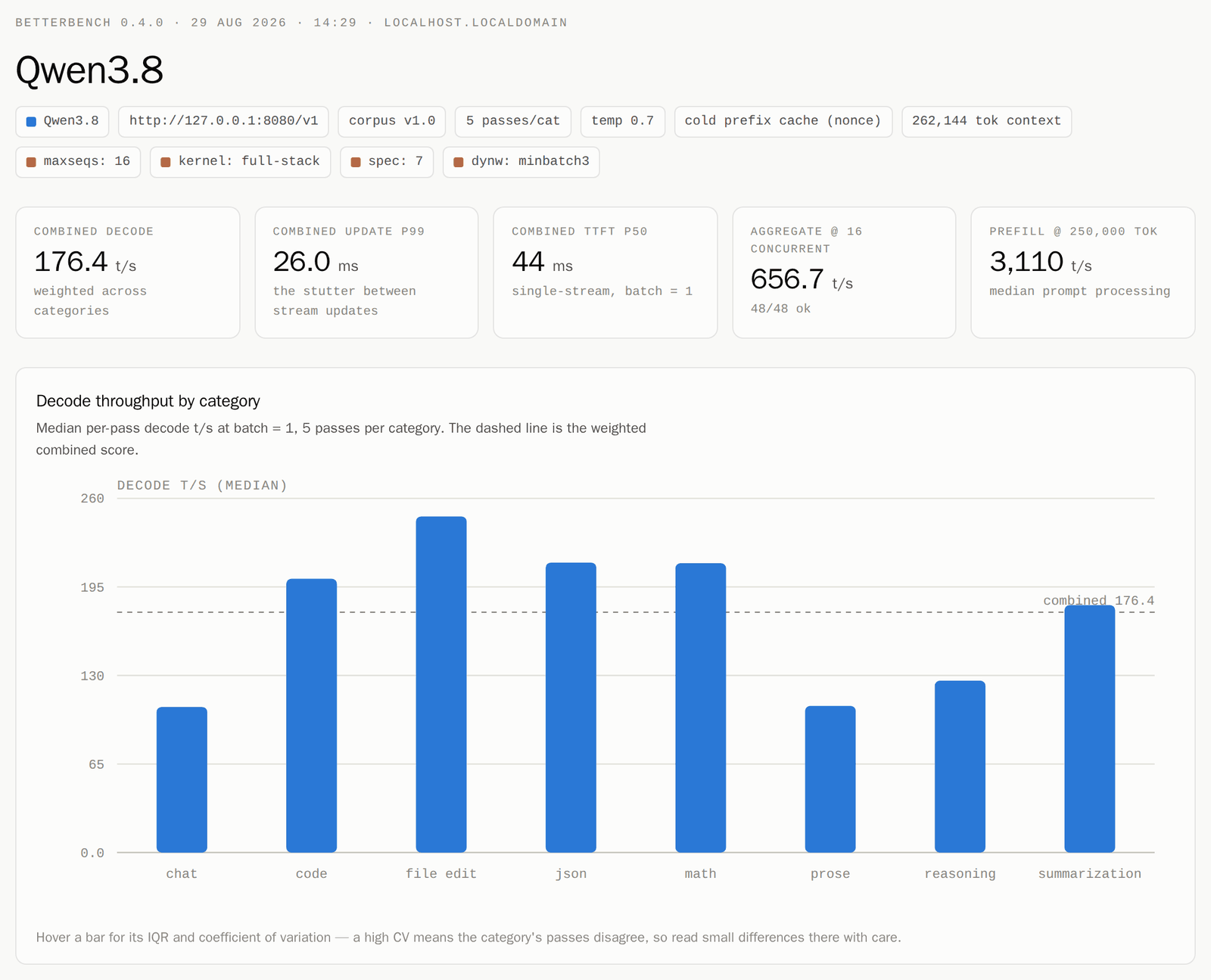Click the chat bar in the chart
Viewport: 1211px width, 980px height.
click(x=182, y=779)
